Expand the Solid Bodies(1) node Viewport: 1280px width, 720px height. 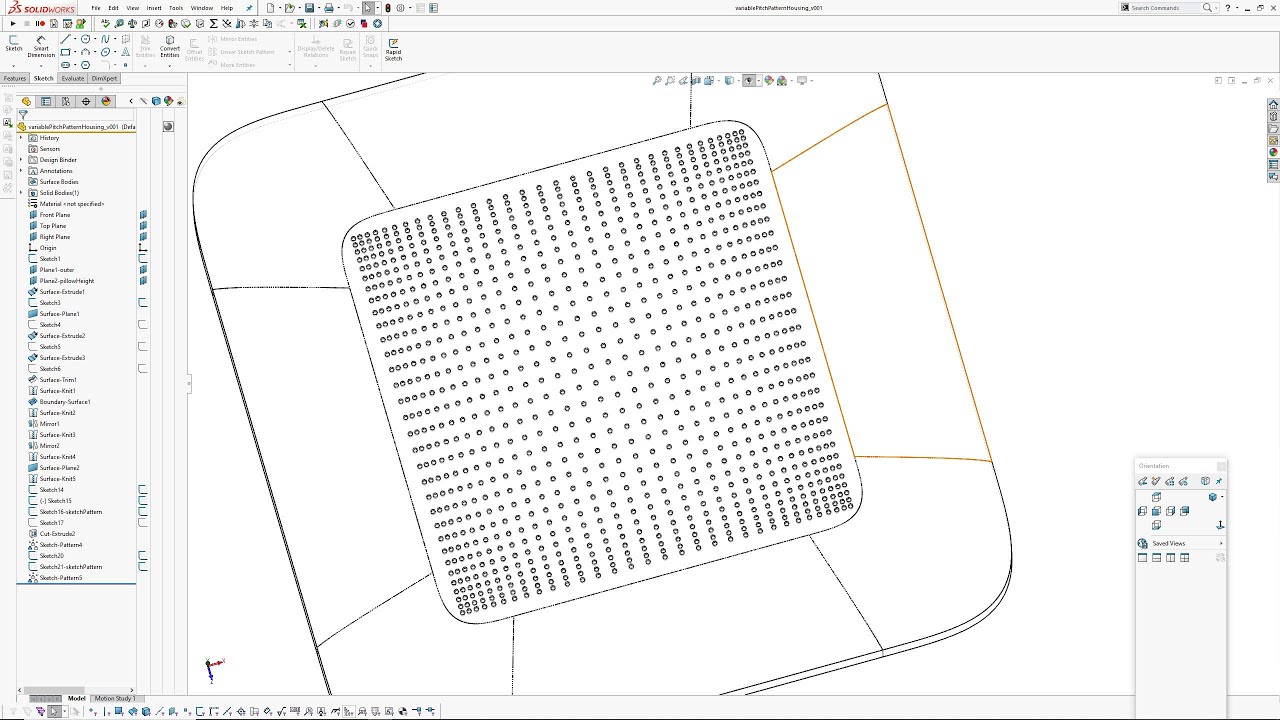point(21,193)
